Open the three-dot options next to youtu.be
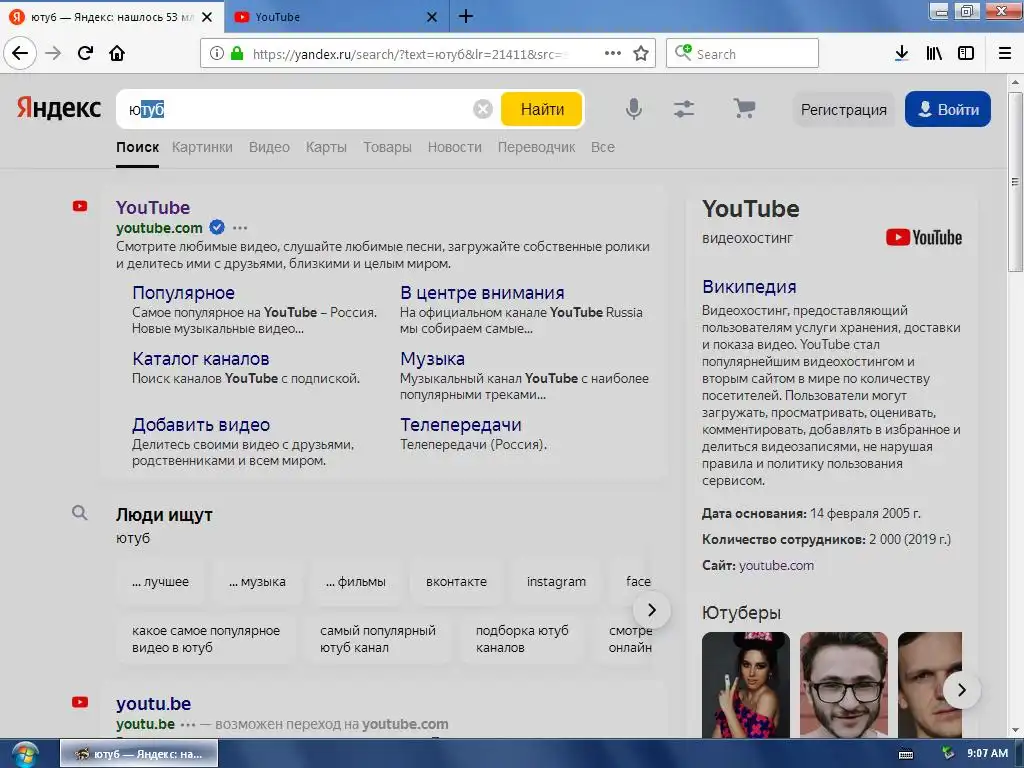 [x=188, y=724]
